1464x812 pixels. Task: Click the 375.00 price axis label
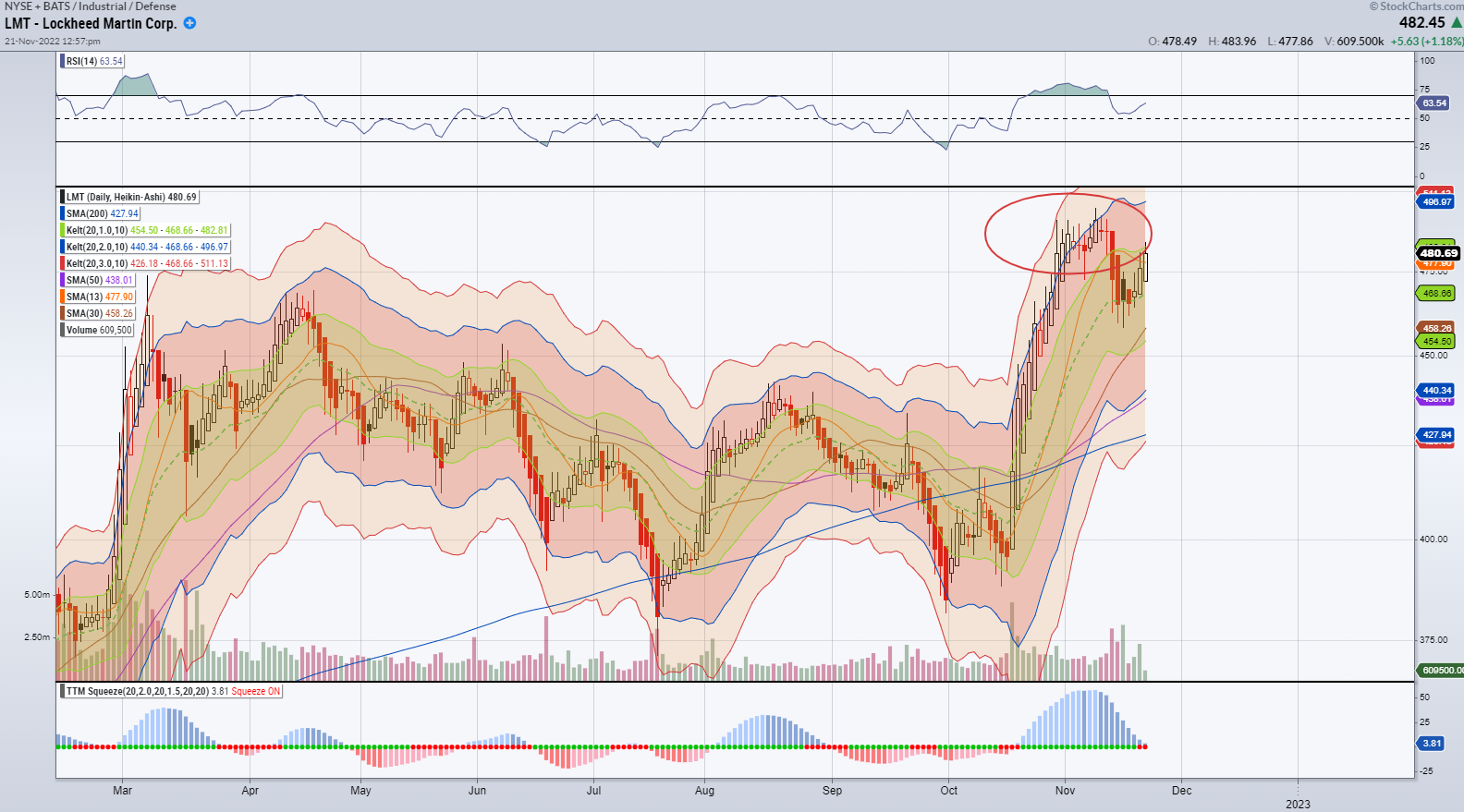click(x=1433, y=639)
